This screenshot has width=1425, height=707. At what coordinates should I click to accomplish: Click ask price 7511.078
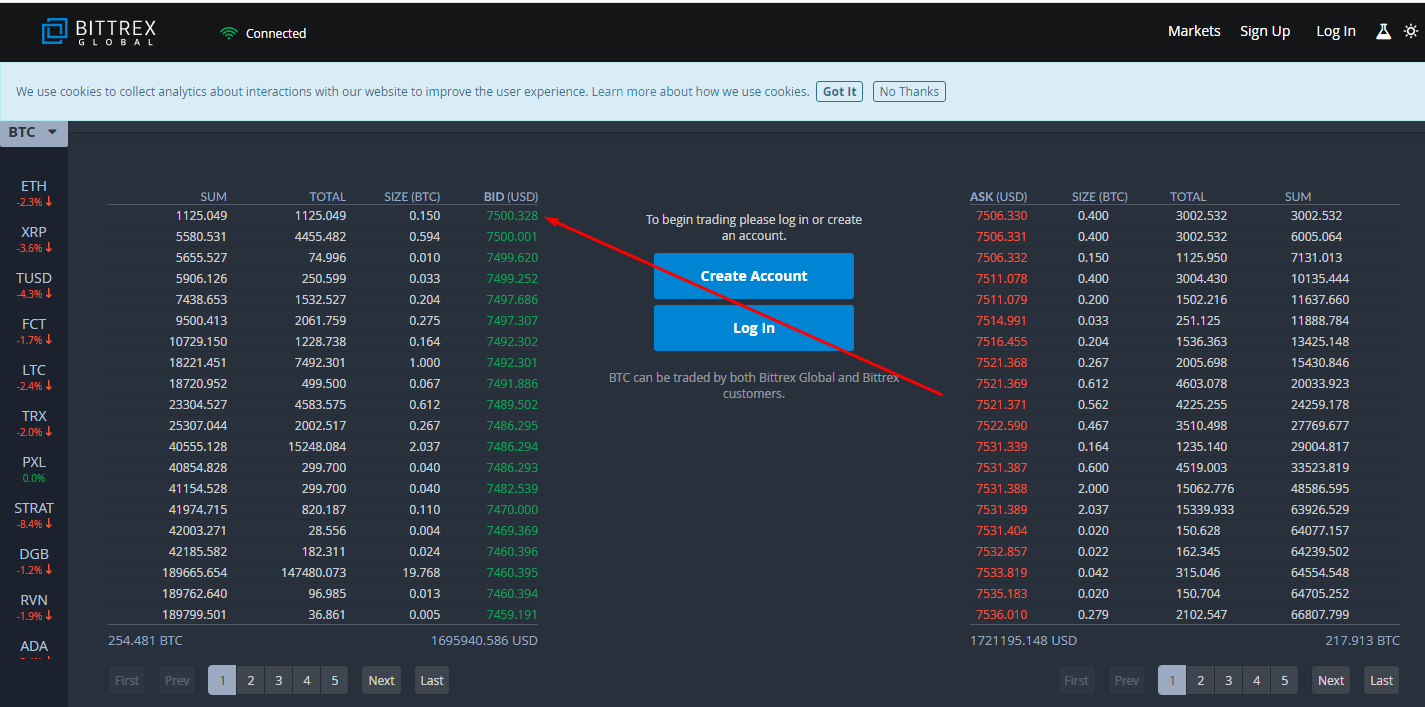pos(1001,278)
